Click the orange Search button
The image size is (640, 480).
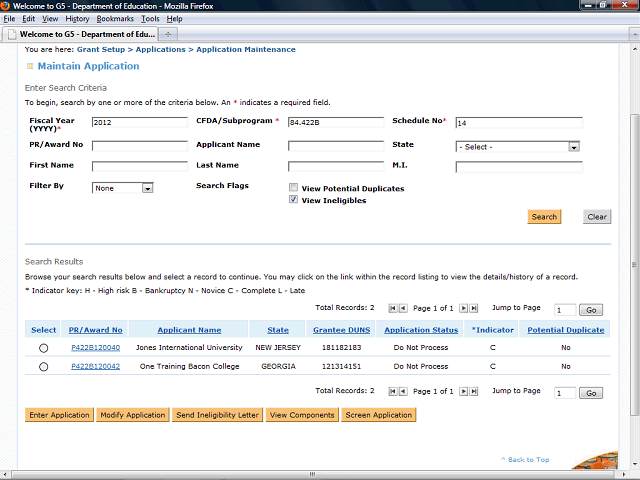pos(544,217)
